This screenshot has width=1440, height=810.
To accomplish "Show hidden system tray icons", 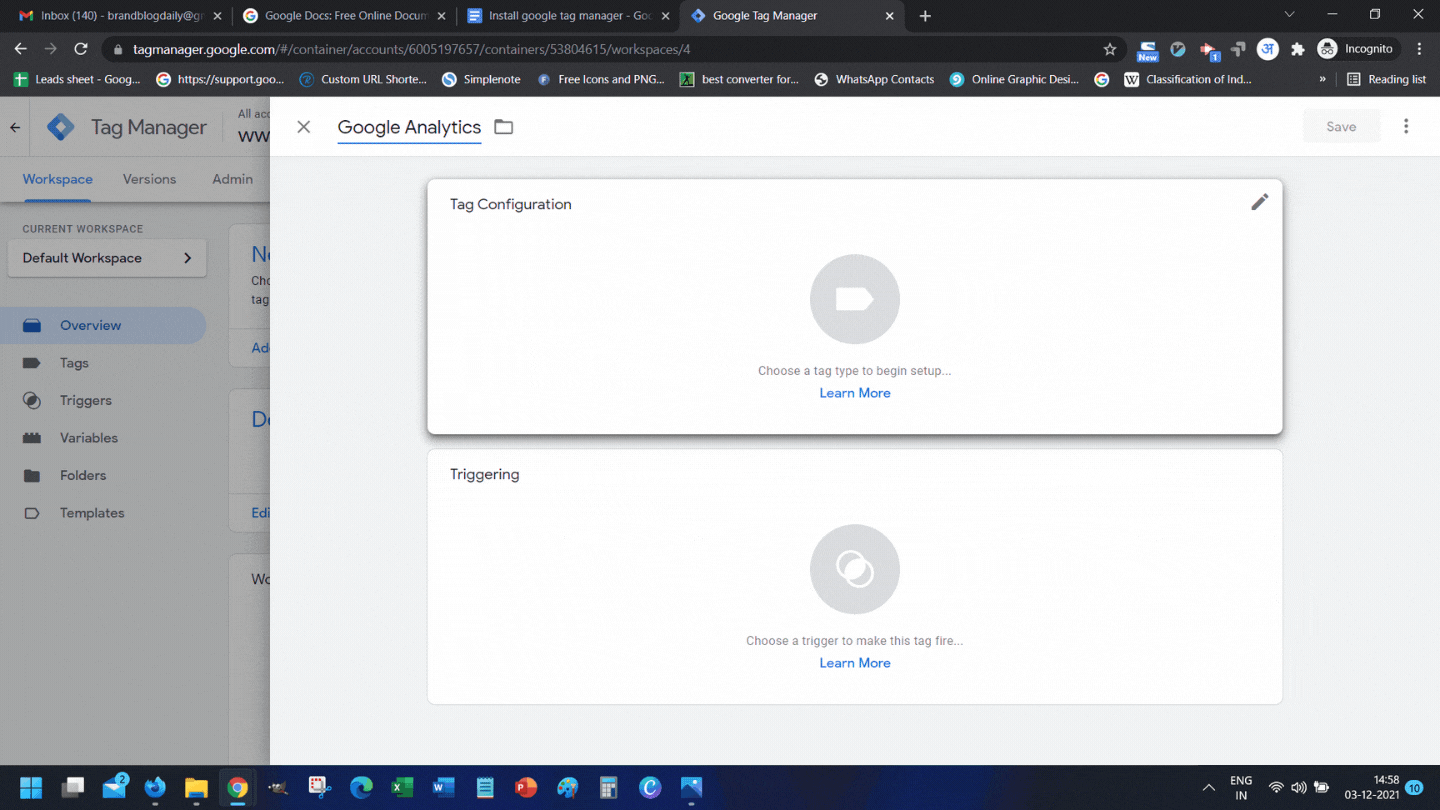I will pyautogui.click(x=1208, y=788).
